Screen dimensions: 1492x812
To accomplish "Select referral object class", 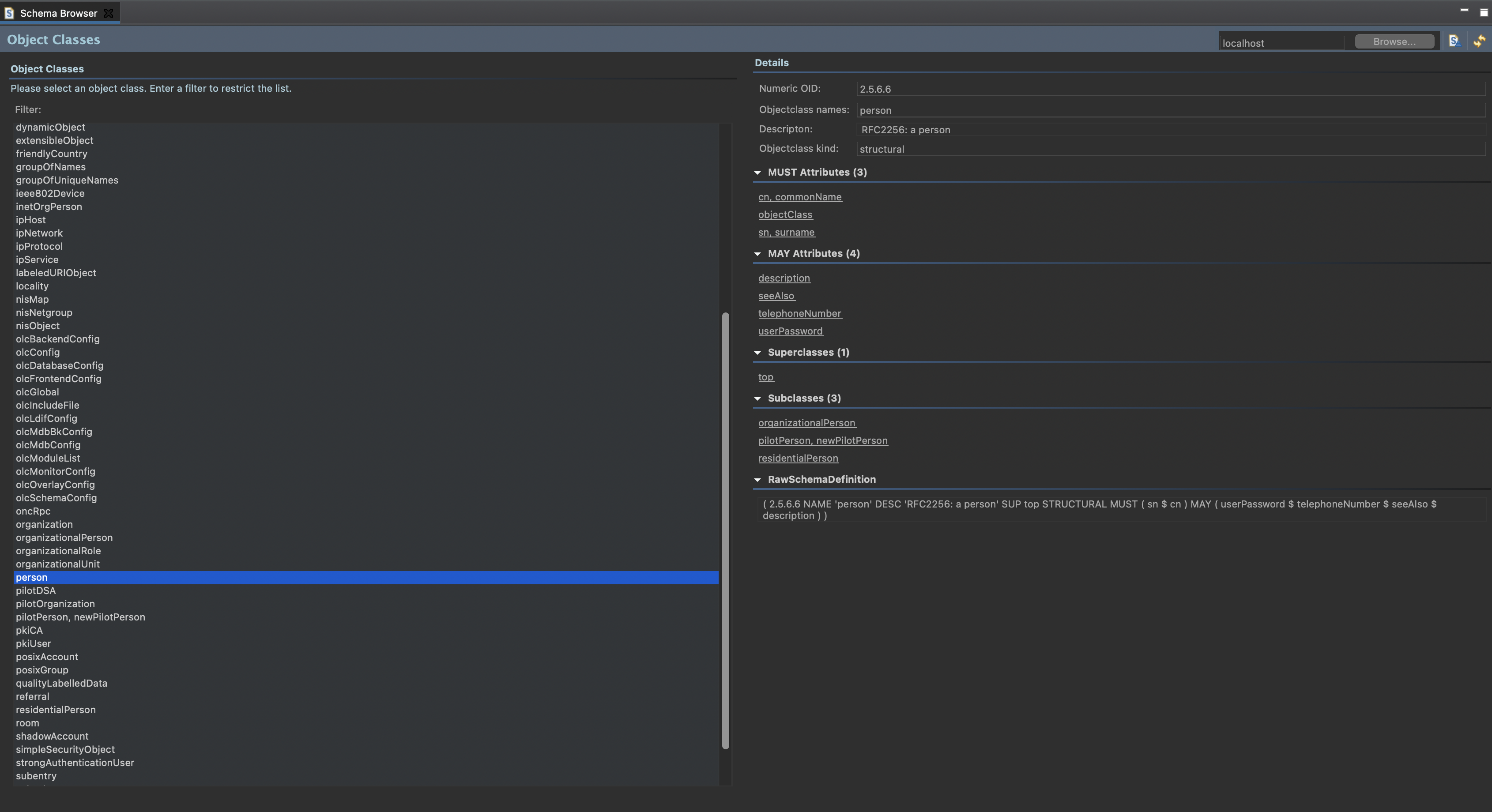I will [366, 697].
